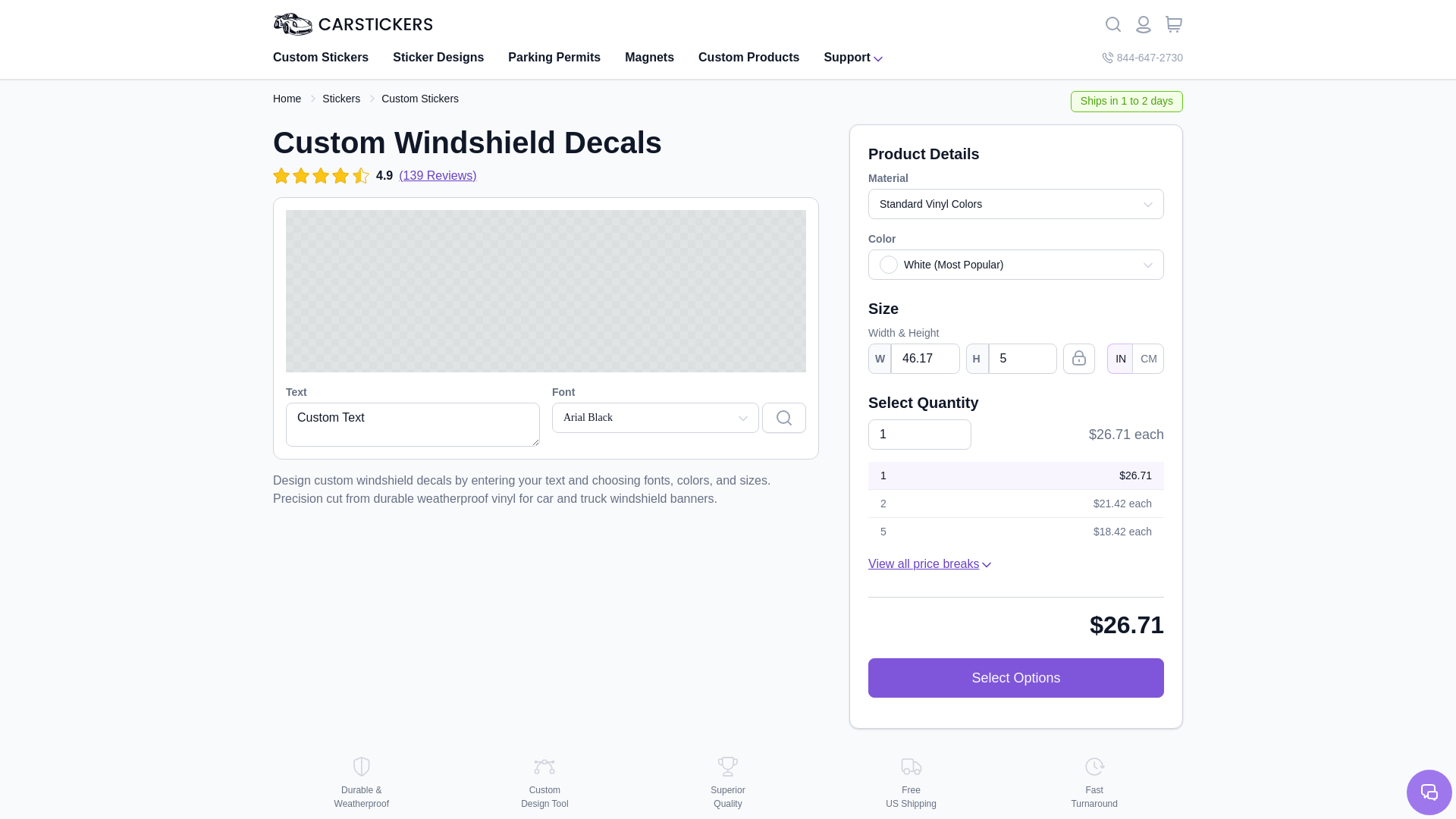Click the Select Options button
Image resolution: width=1456 pixels, height=819 pixels.
pos(1015,678)
